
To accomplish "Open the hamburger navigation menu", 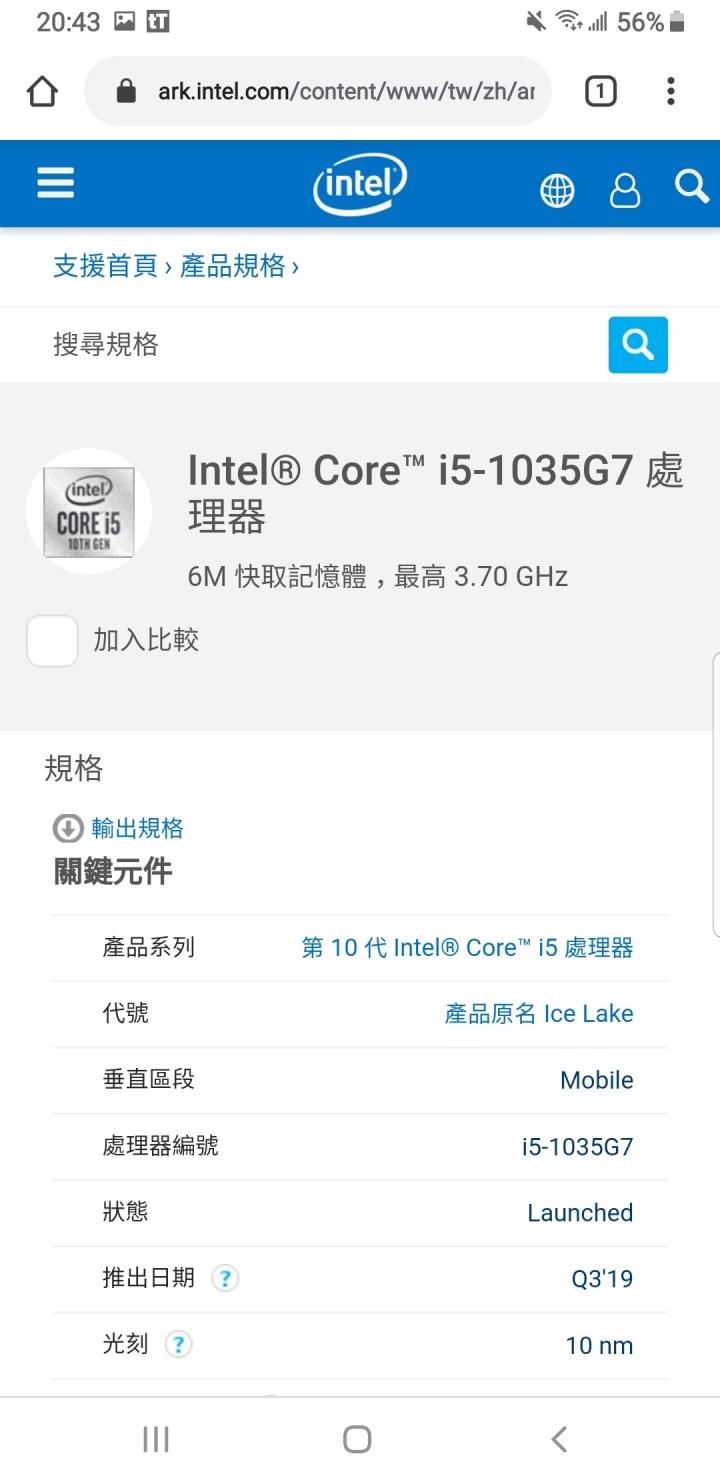I will pyautogui.click(x=56, y=183).
